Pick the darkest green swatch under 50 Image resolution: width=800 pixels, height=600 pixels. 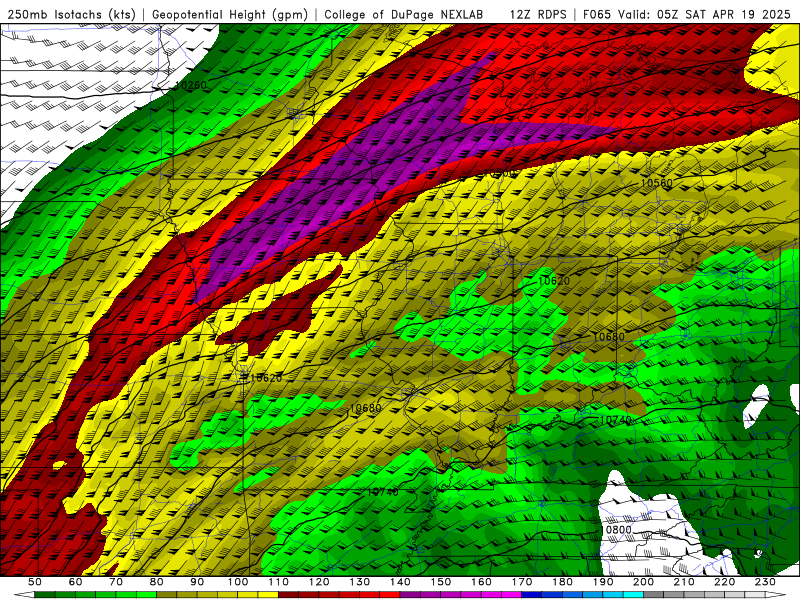click(44, 595)
